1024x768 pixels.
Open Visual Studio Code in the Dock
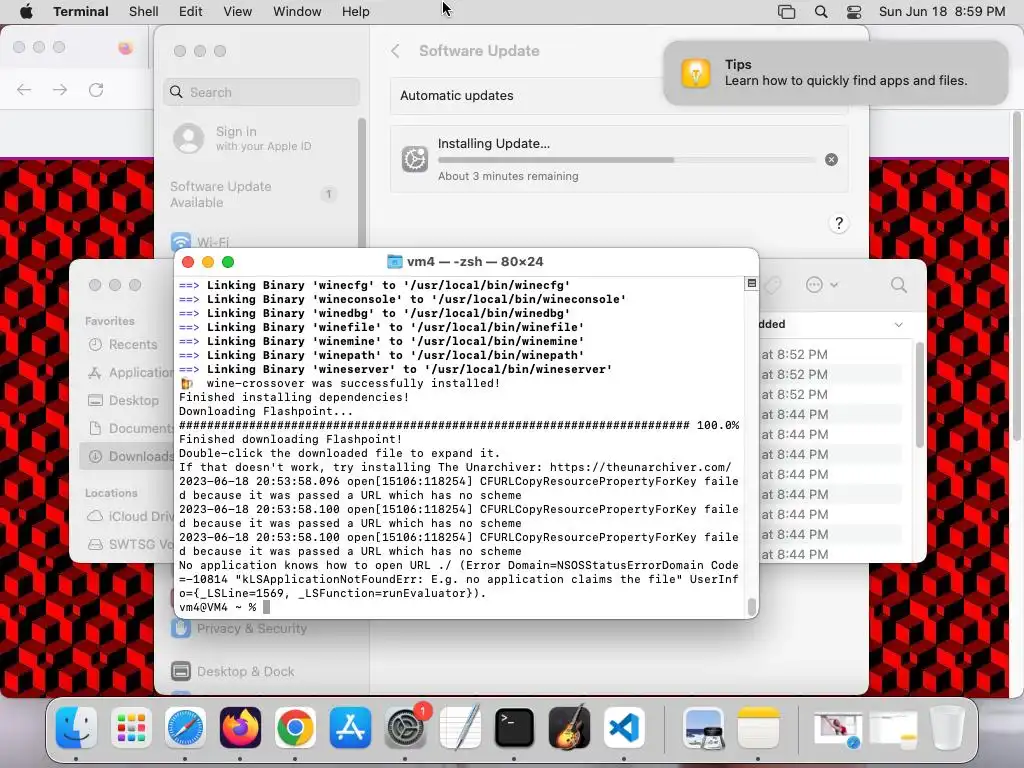(624, 728)
